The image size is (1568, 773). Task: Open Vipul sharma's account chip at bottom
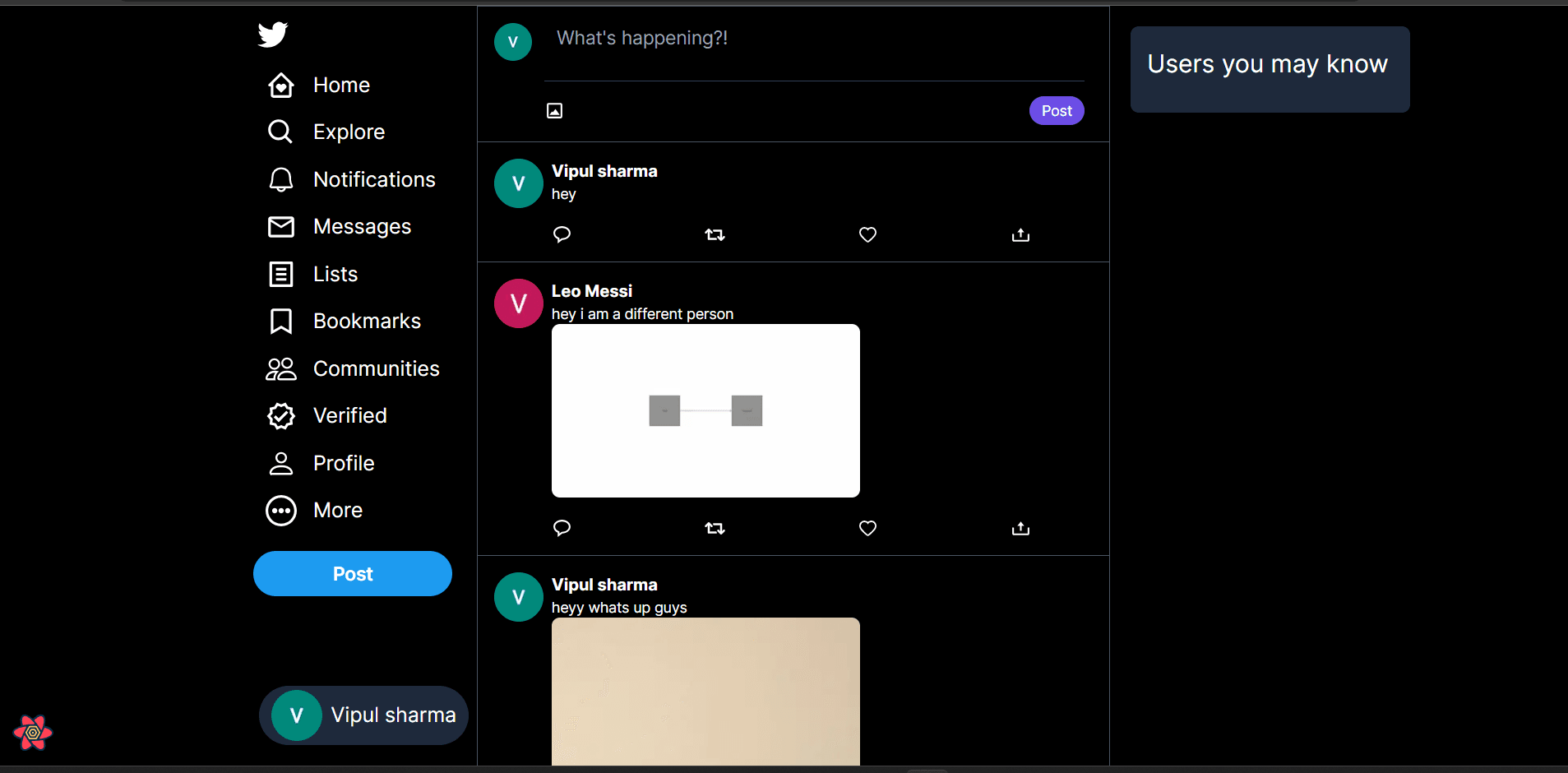[x=363, y=715]
